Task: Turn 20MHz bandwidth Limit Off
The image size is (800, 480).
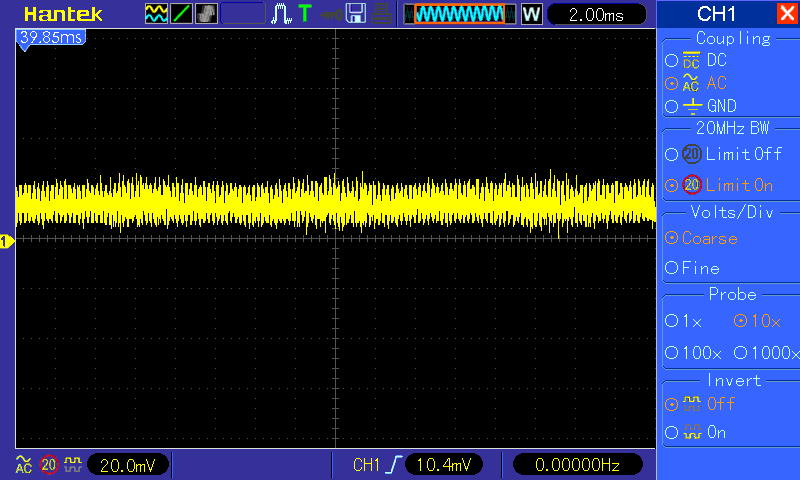Action: [723, 154]
